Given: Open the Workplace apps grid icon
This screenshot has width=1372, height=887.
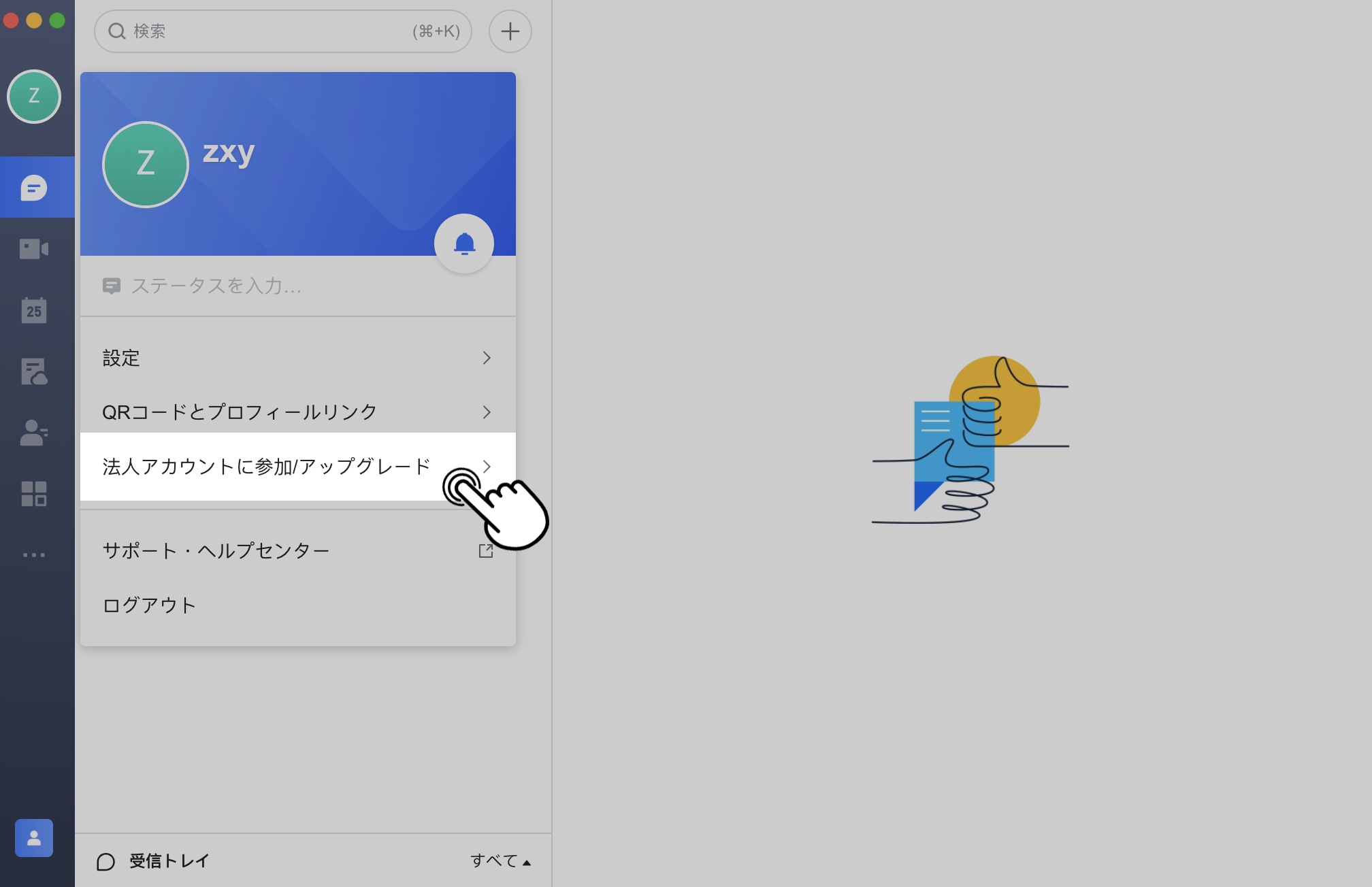Looking at the screenshot, I should pos(34,494).
